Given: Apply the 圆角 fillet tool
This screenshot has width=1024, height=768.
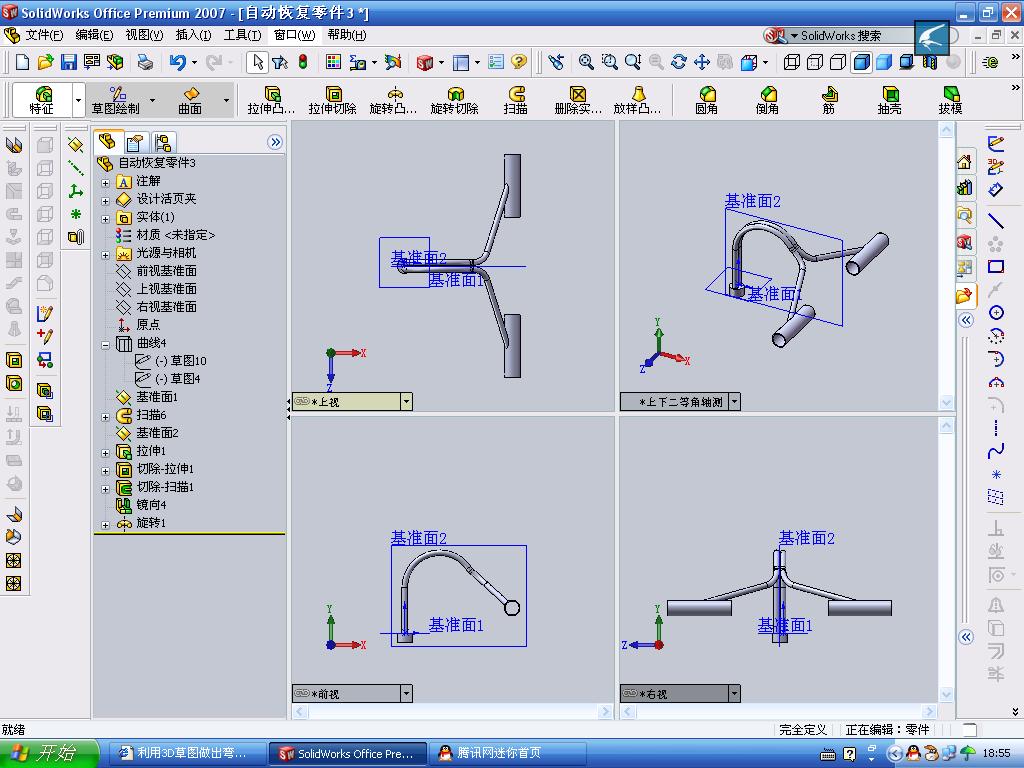Looking at the screenshot, I should [x=707, y=101].
